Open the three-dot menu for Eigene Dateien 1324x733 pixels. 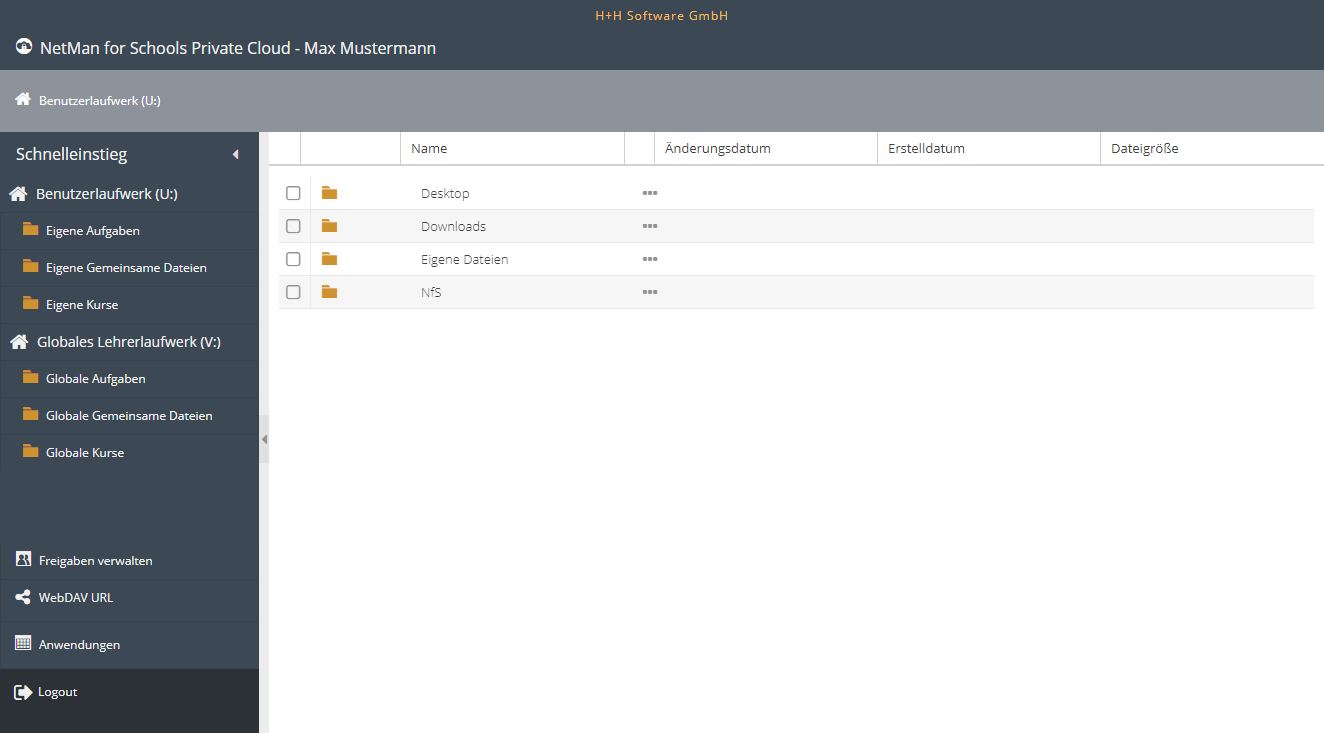650,259
